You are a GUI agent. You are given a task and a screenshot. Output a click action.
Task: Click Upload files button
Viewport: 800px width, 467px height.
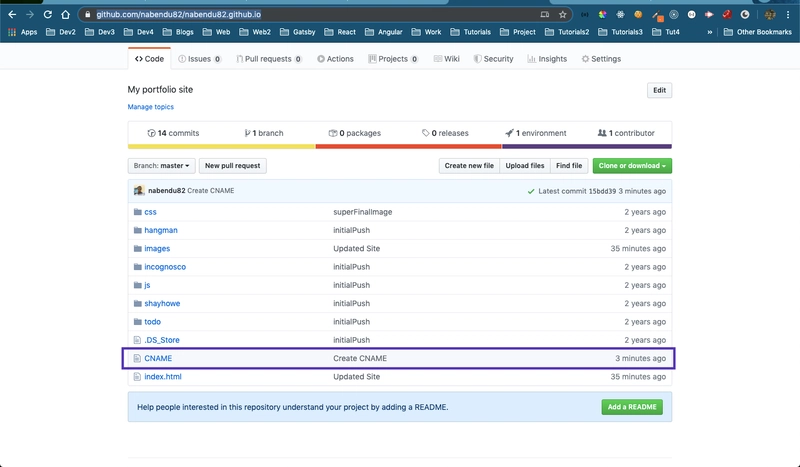coord(524,166)
